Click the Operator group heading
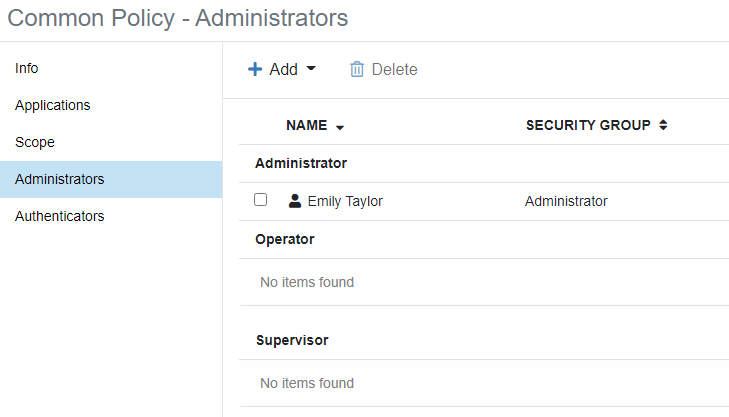The image size is (729, 417). (x=285, y=239)
